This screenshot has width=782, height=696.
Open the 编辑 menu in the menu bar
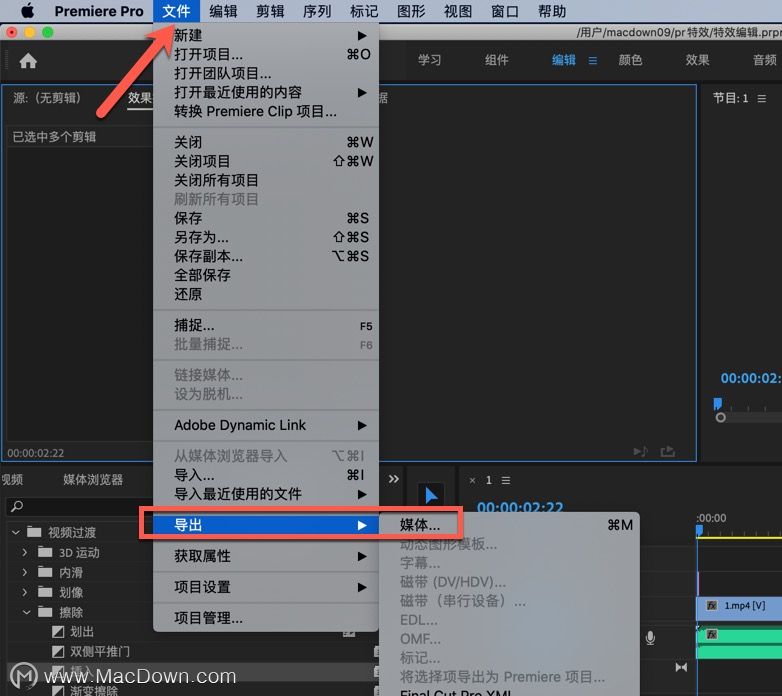pos(223,11)
